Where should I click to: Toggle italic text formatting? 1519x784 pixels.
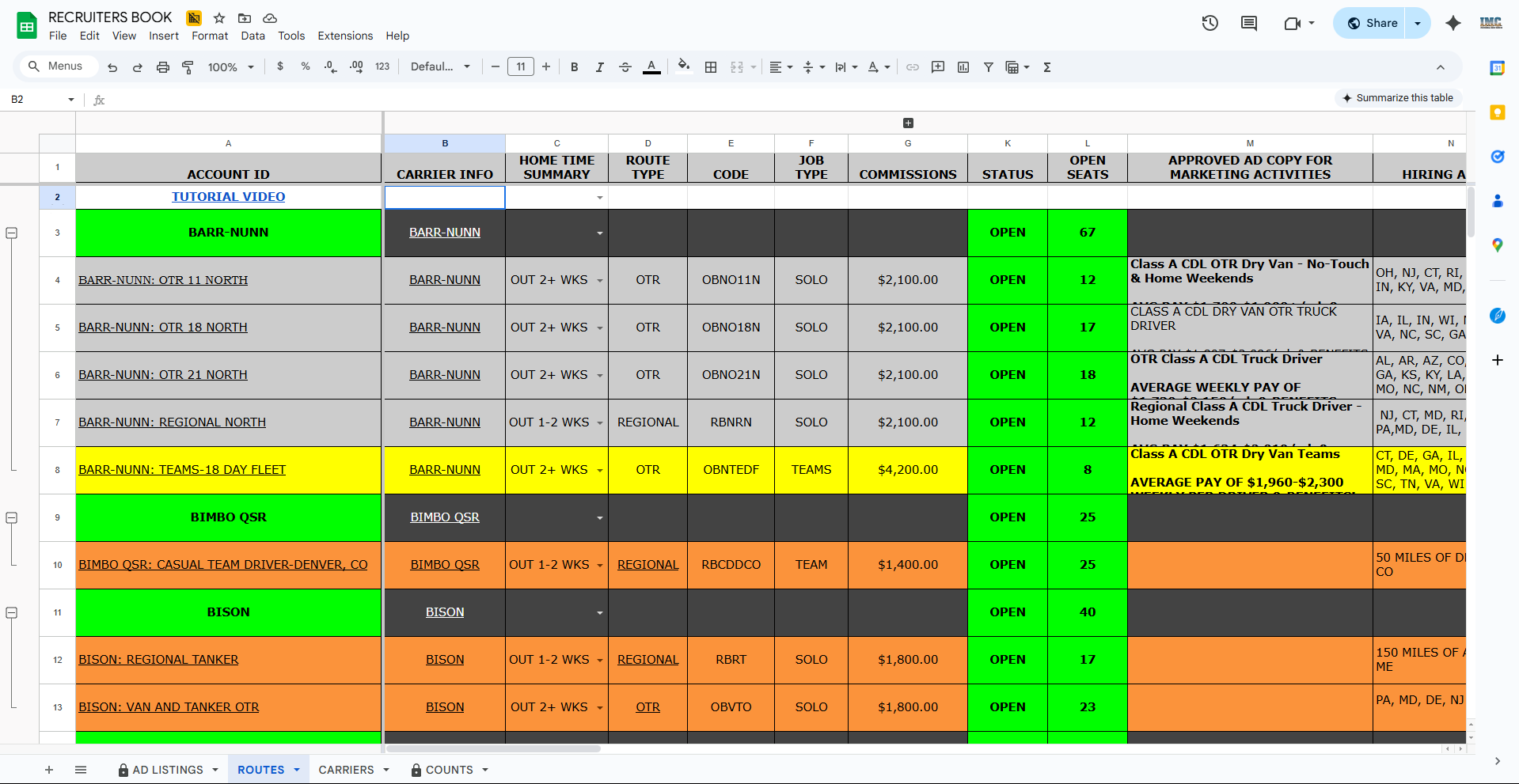[x=600, y=67]
